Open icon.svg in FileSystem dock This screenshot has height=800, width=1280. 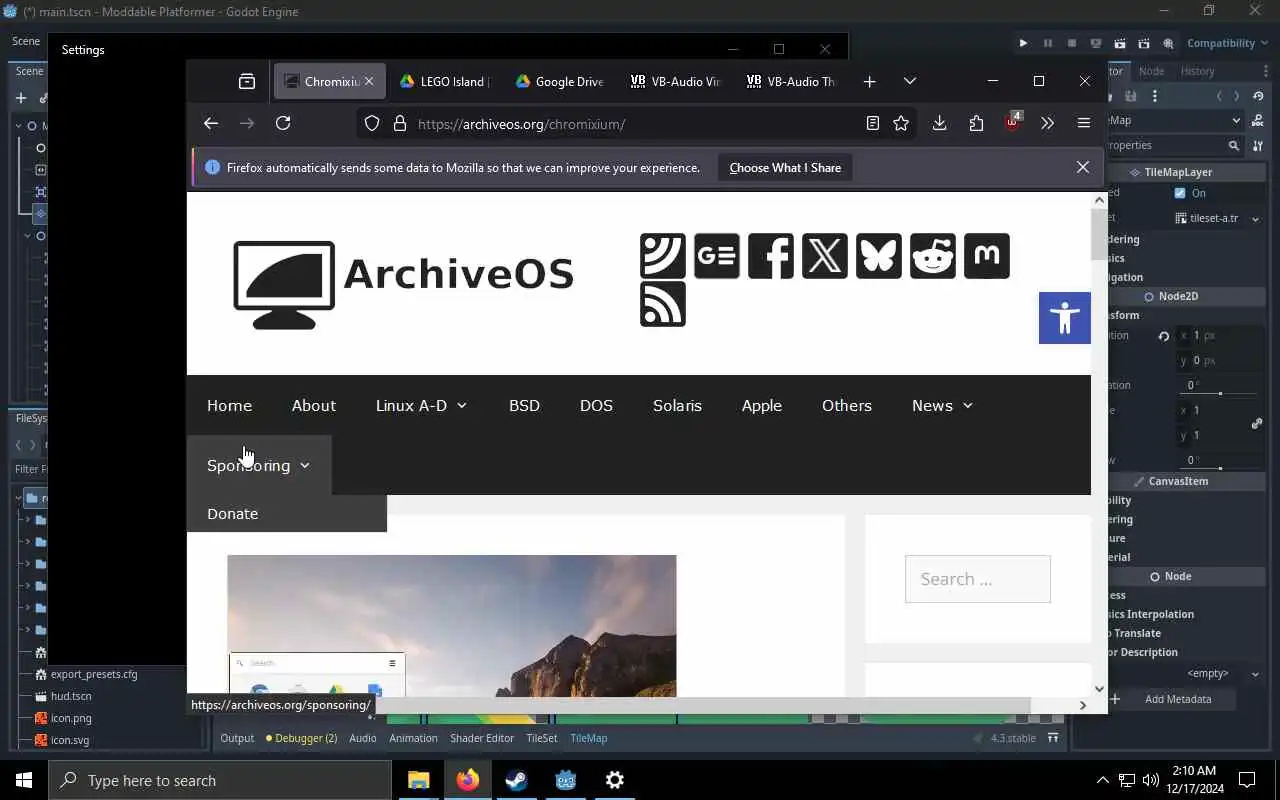(x=70, y=740)
